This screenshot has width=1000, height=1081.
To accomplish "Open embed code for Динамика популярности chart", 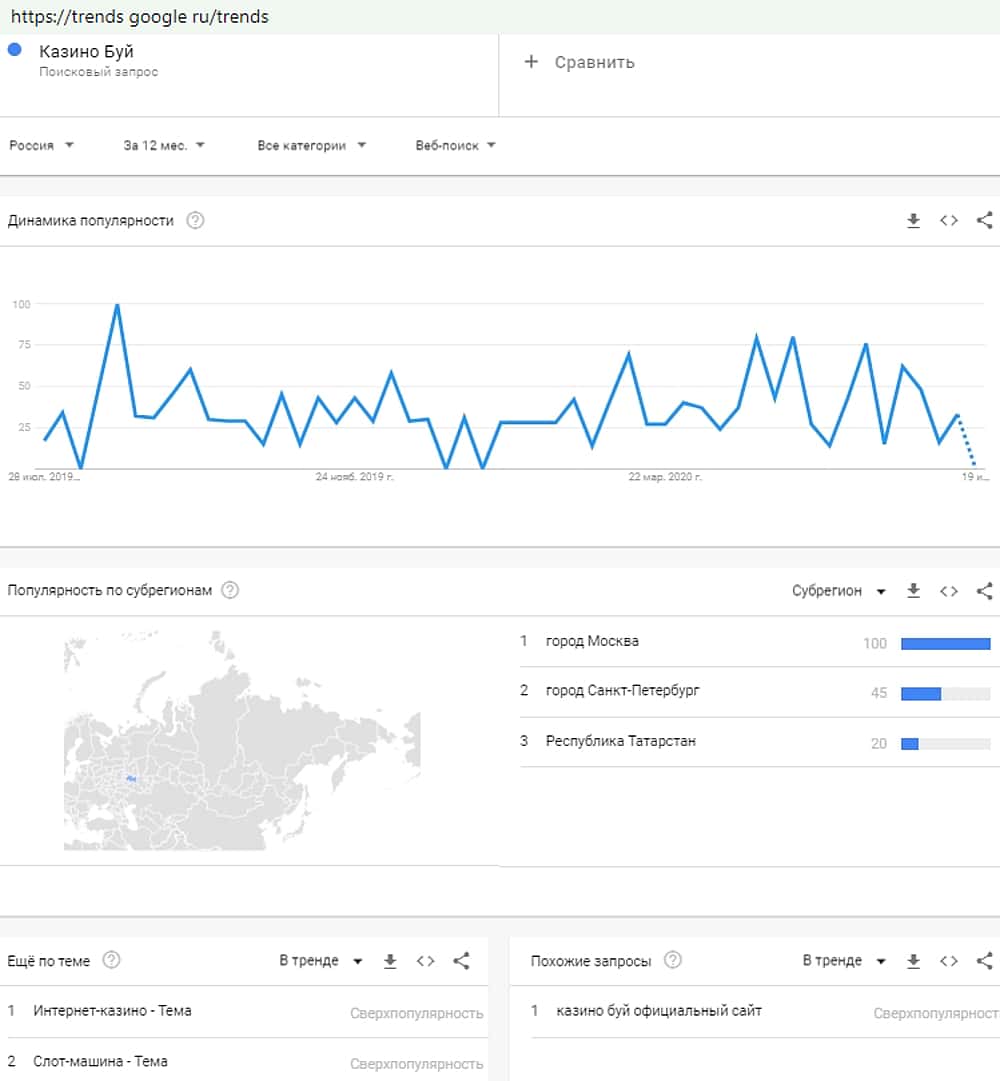I will pos(949,221).
